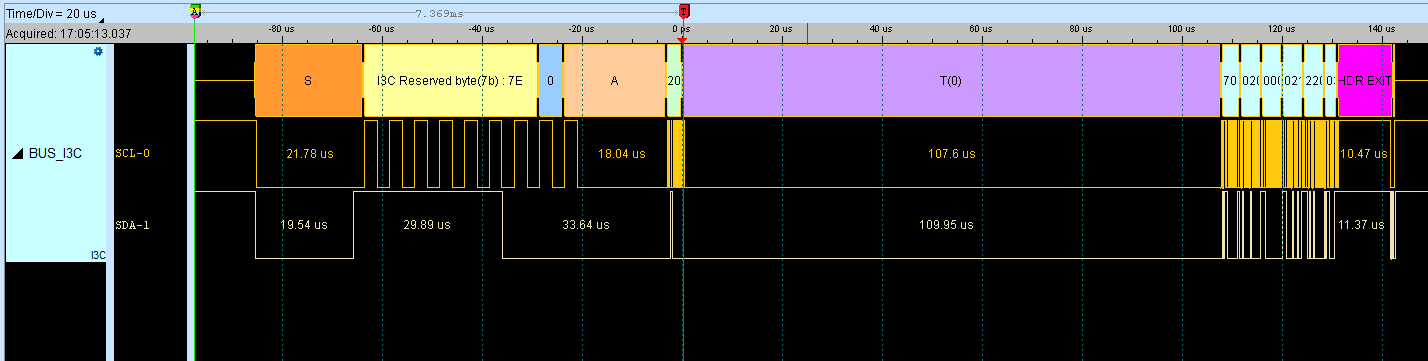
Task: Click the -80 us ruler label
Action: (282, 29)
